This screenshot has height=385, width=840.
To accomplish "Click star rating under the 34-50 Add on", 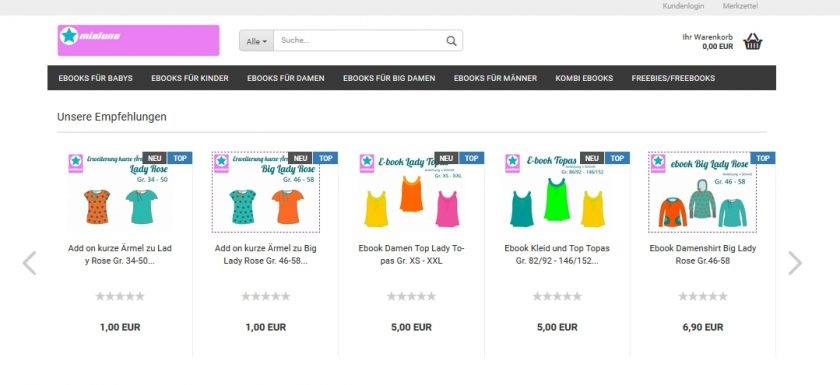I will (x=120, y=296).
